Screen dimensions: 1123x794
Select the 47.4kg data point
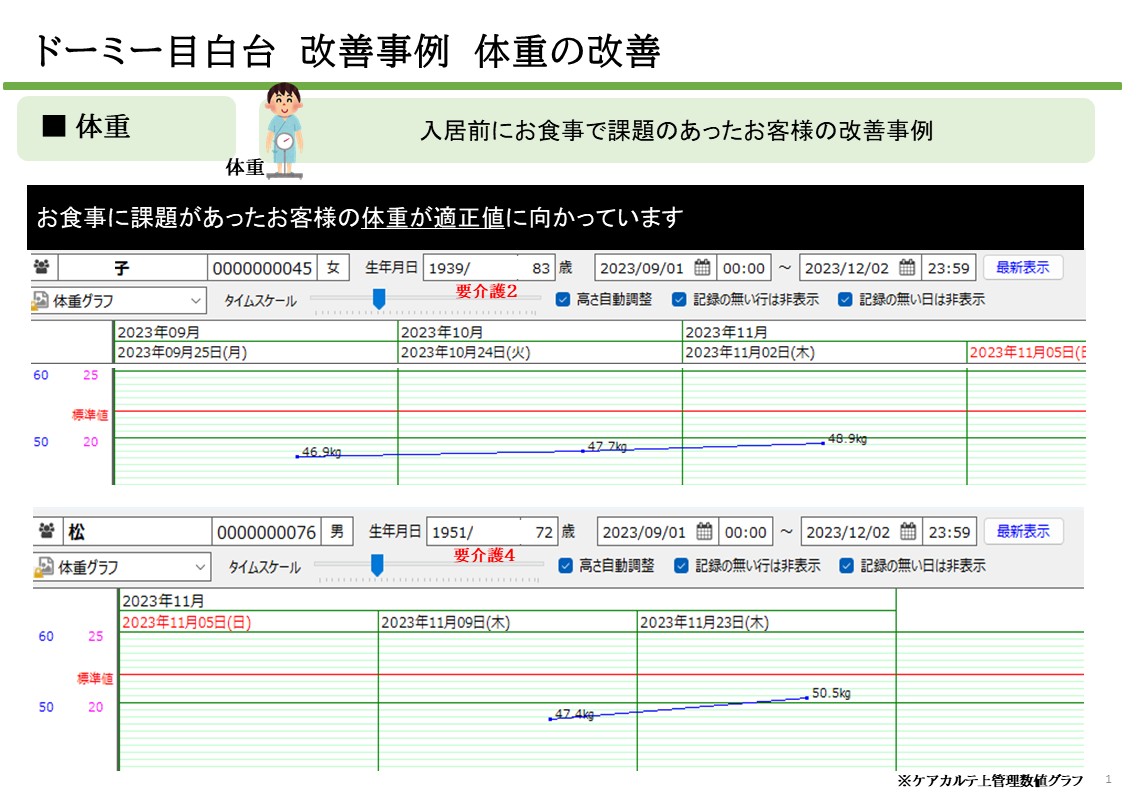point(550,719)
